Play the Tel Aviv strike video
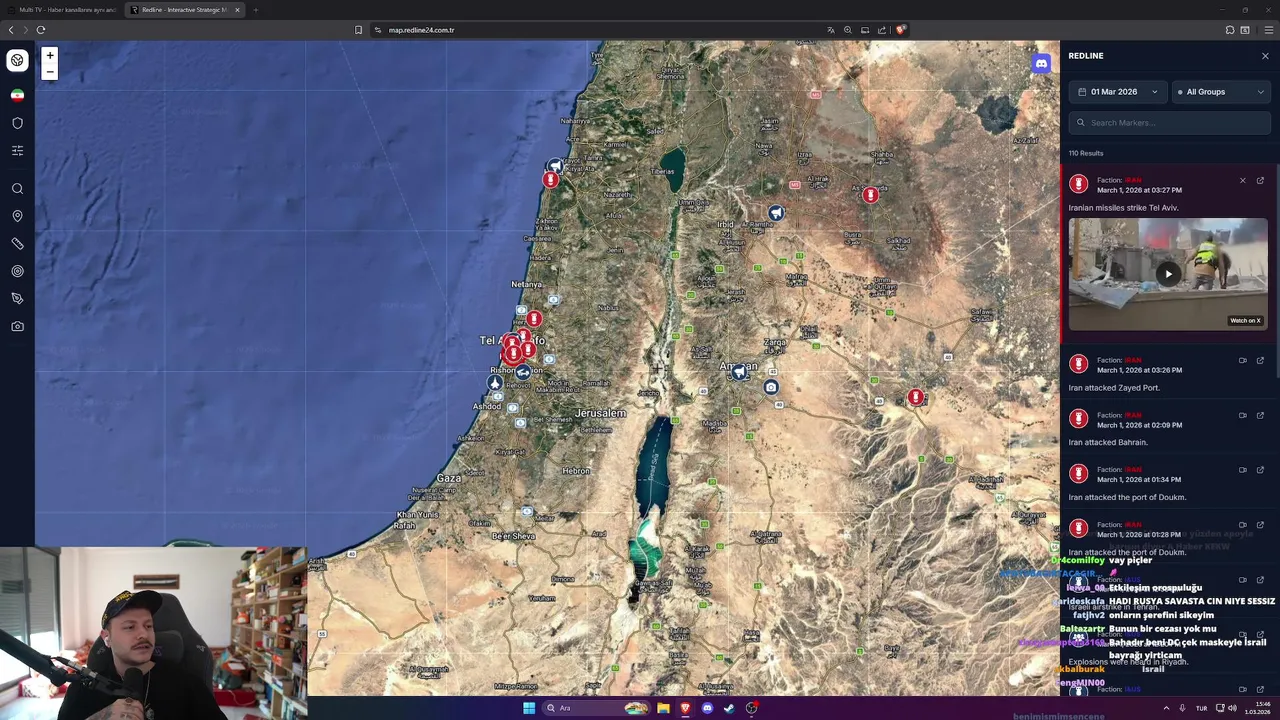The width and height of the screenshot is (1280, 720). [1168, 274]
